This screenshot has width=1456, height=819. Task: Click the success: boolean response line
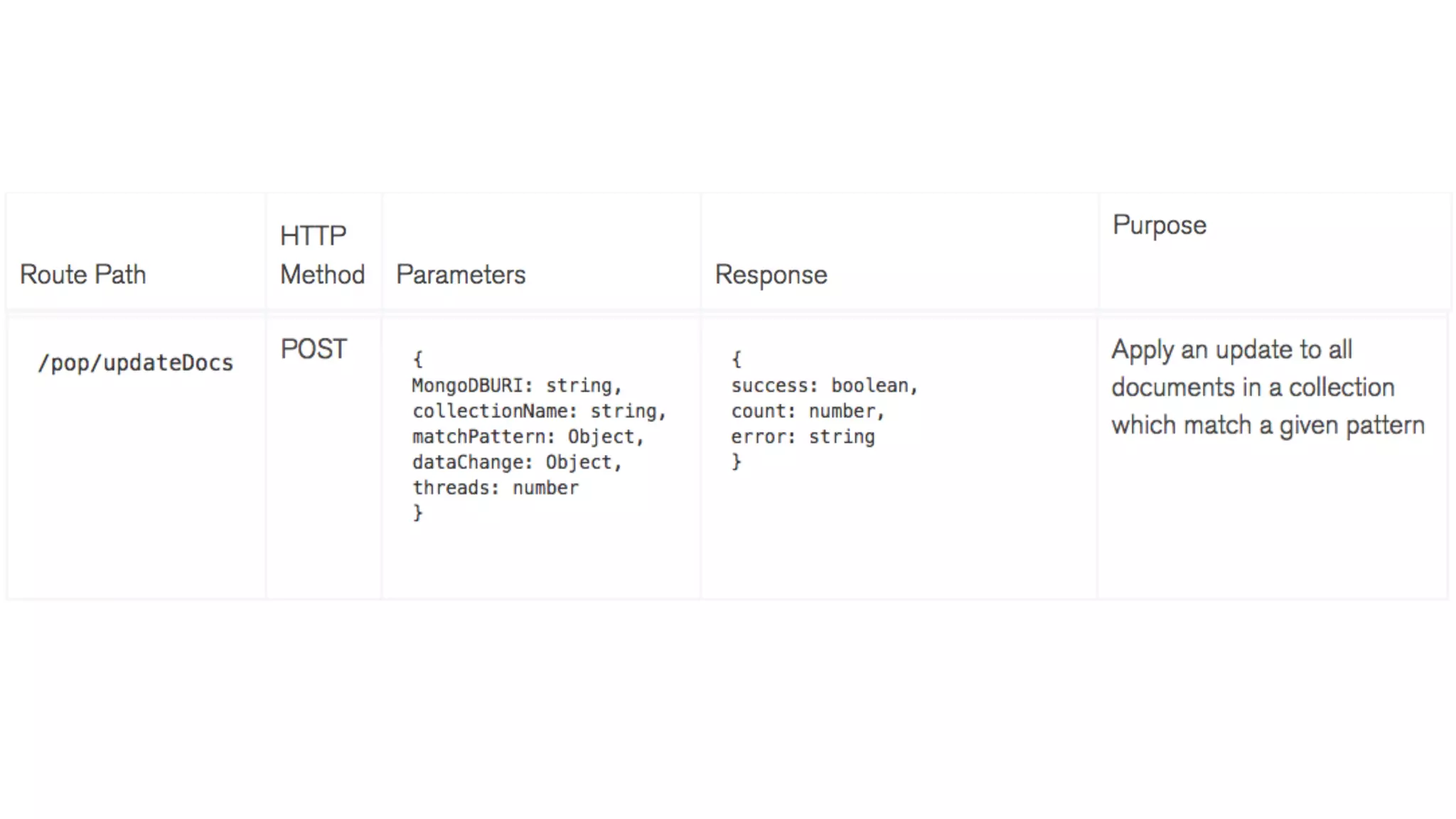(824, 385)
